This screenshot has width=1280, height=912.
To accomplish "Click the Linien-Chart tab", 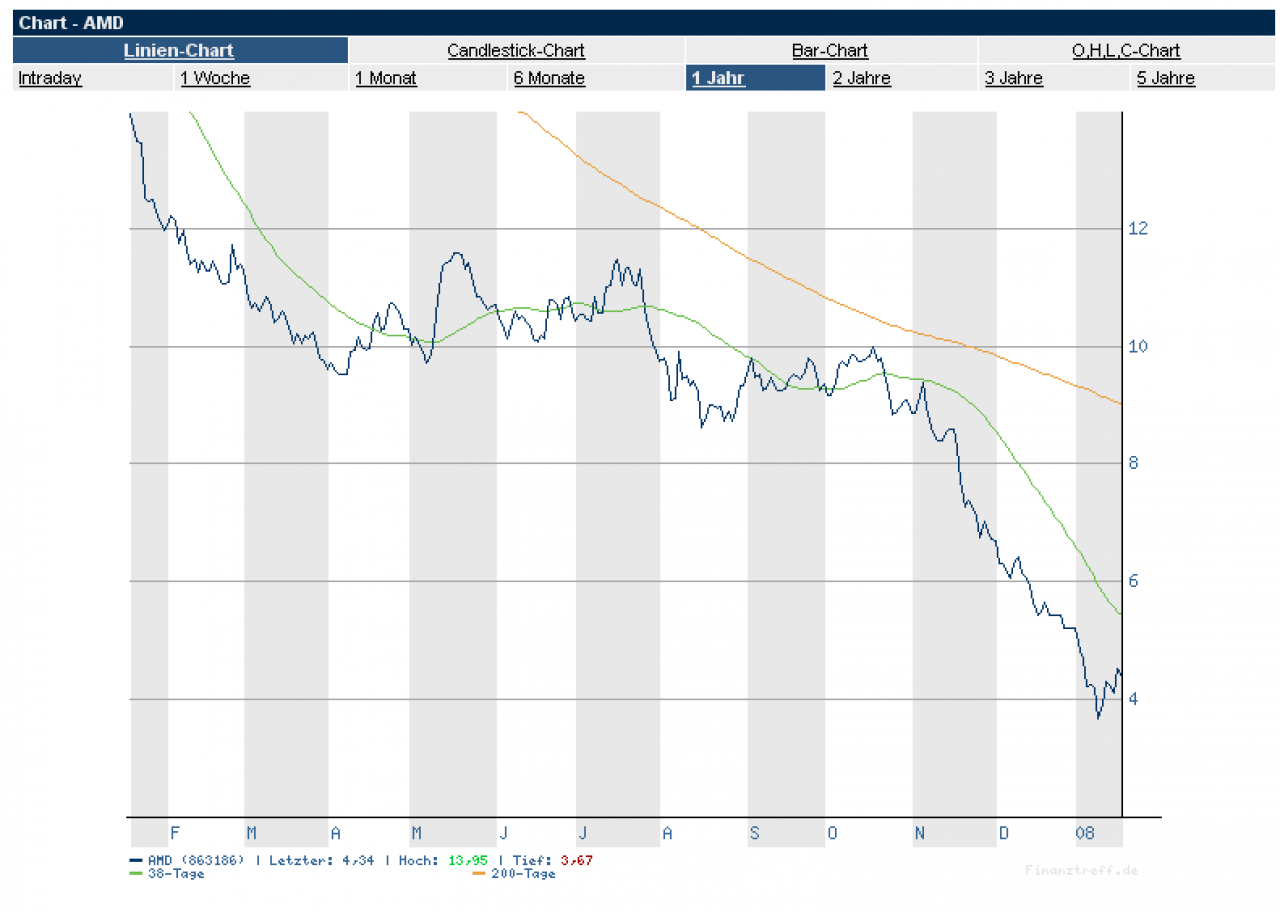I will click(x=179, y=50).
